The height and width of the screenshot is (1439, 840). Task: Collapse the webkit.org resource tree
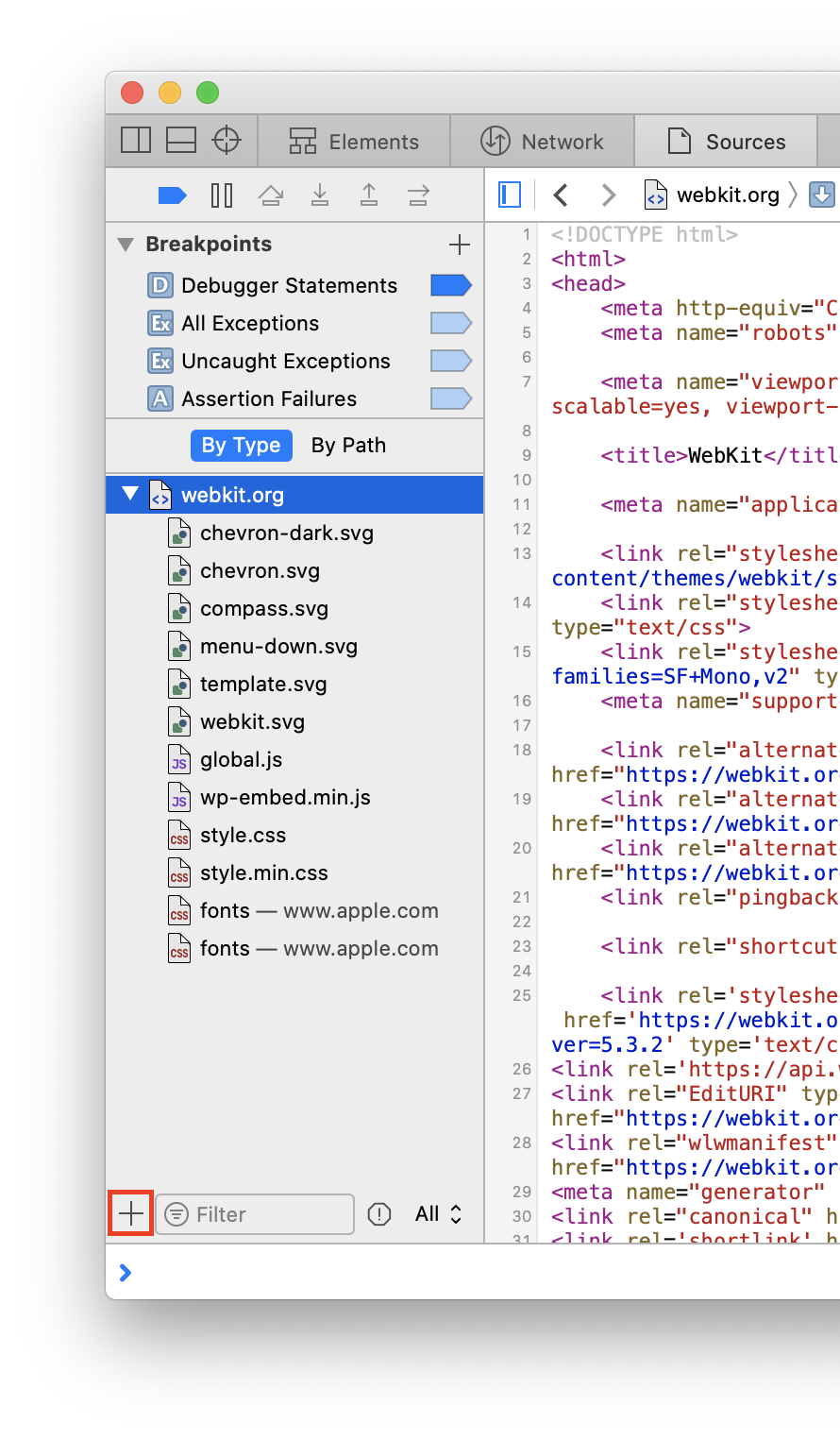130,494
